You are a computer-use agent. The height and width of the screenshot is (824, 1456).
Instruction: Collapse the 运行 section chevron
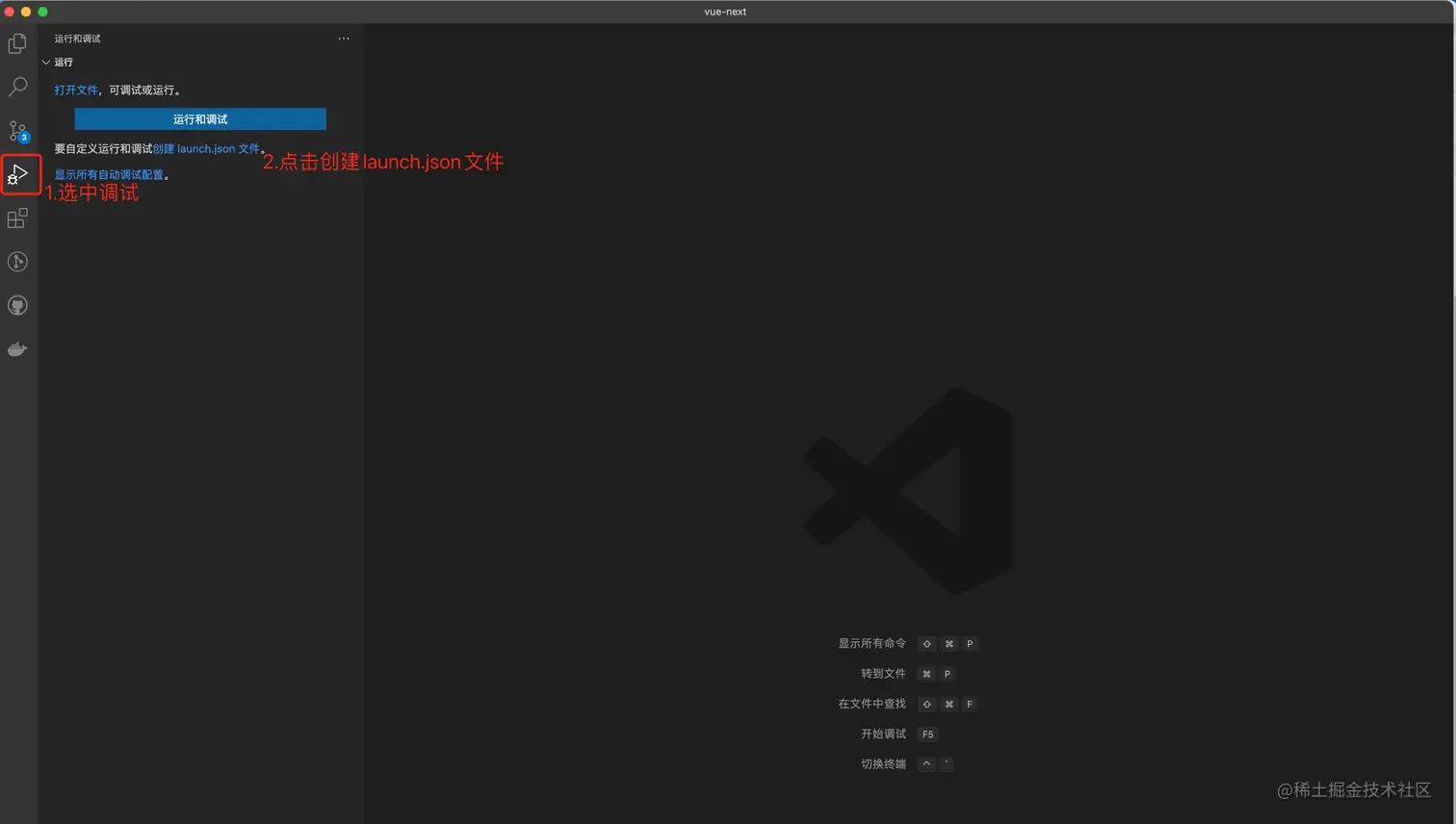tap(45, 62)
